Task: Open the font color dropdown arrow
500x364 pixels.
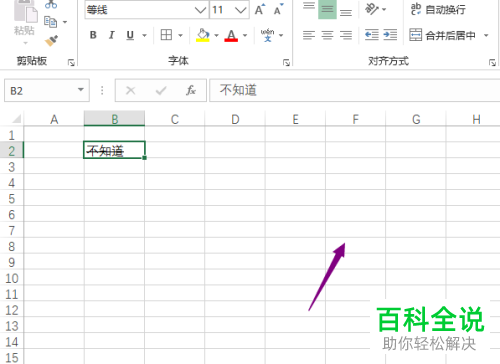Action: [x=245, y=35]
